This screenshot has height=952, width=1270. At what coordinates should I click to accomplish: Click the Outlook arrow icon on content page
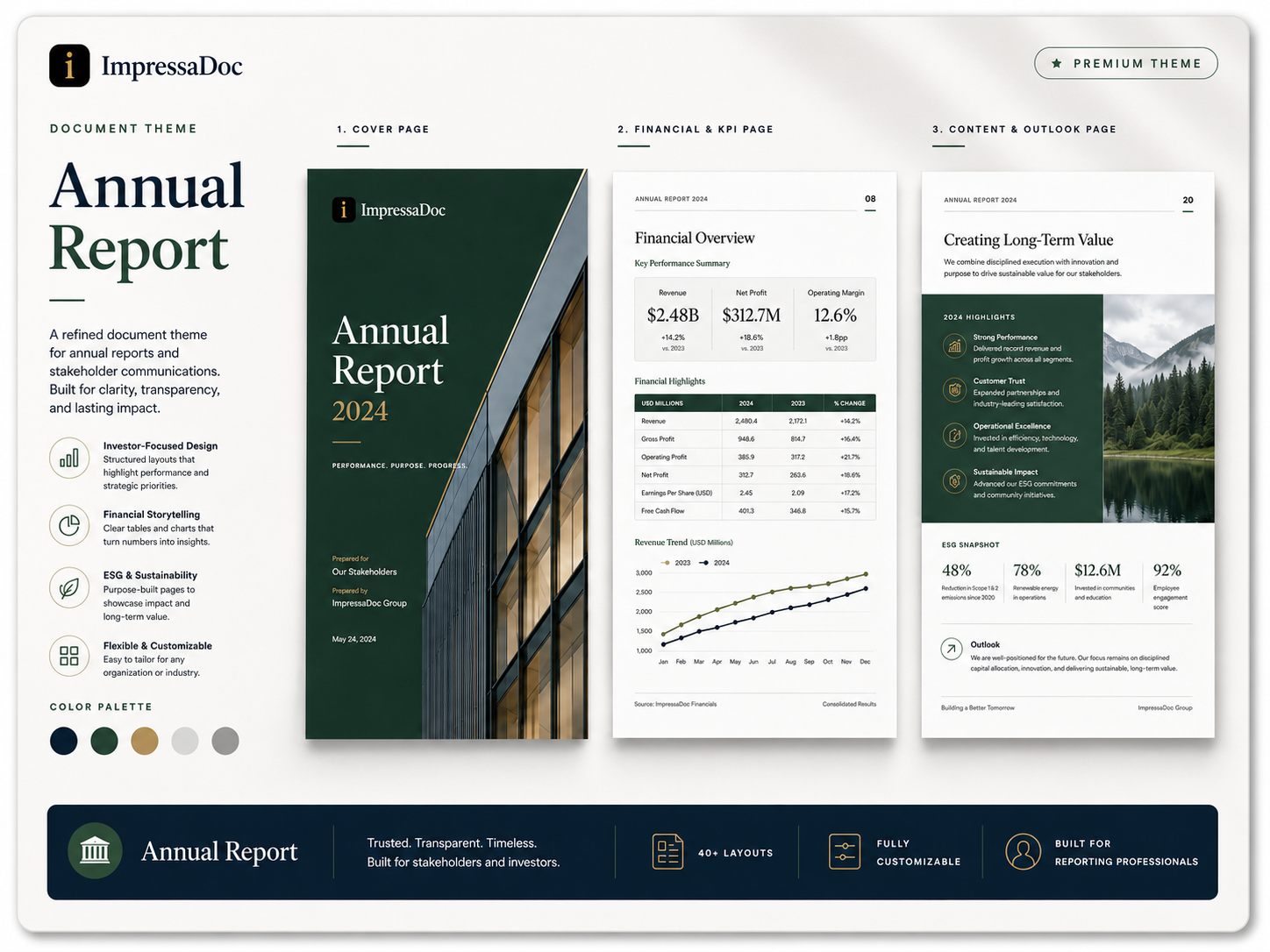point(952,649)
